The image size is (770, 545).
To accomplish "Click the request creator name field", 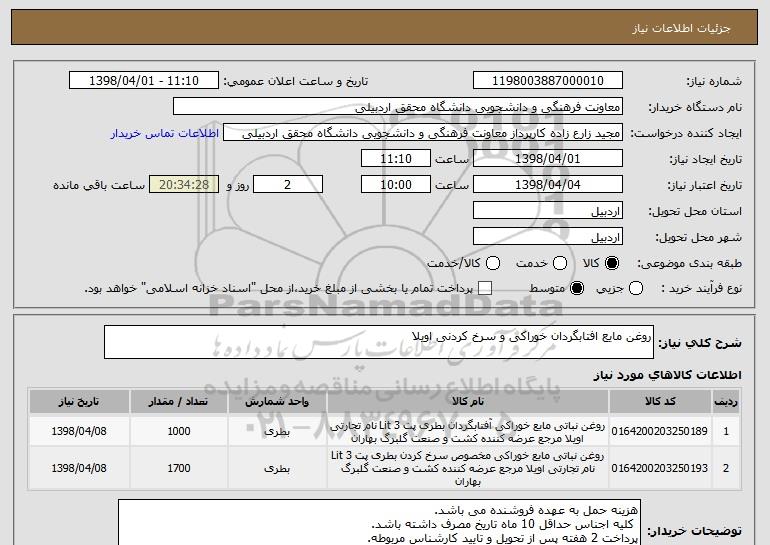I will [x=423, y=133].
